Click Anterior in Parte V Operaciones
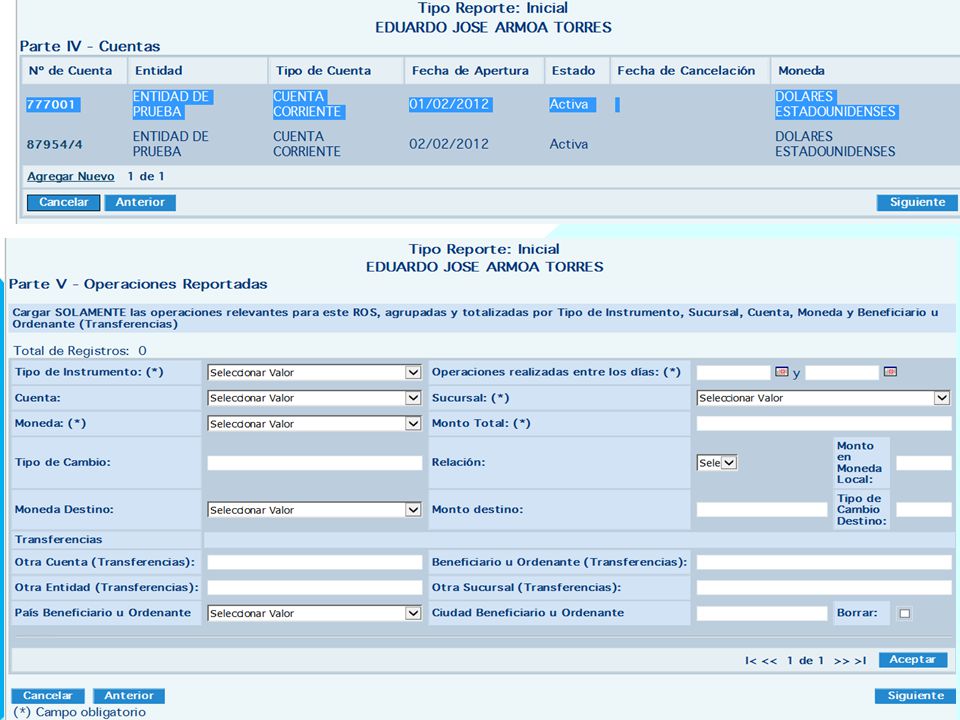This screenshot has height=720, width=960. pyautogui.click(x=129, y=696)
